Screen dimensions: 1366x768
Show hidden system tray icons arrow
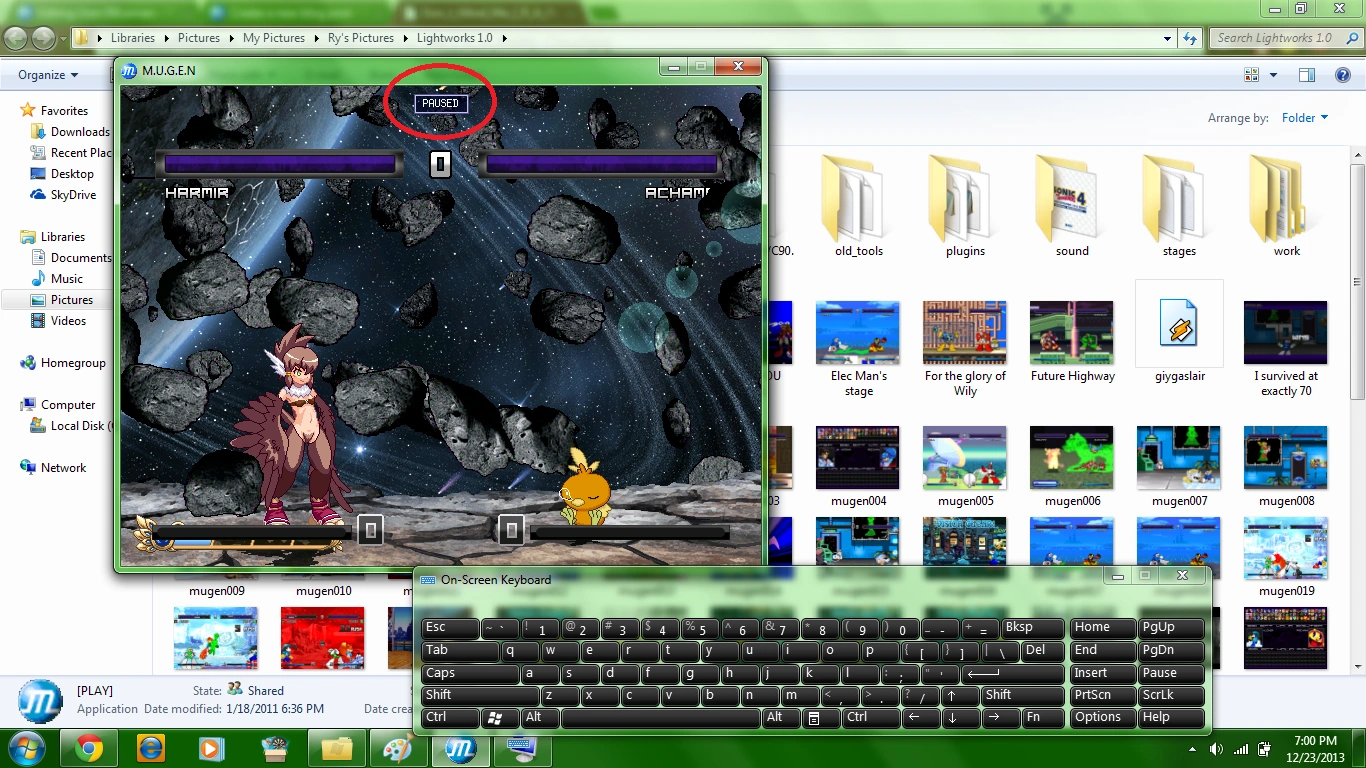(1194, 749)
